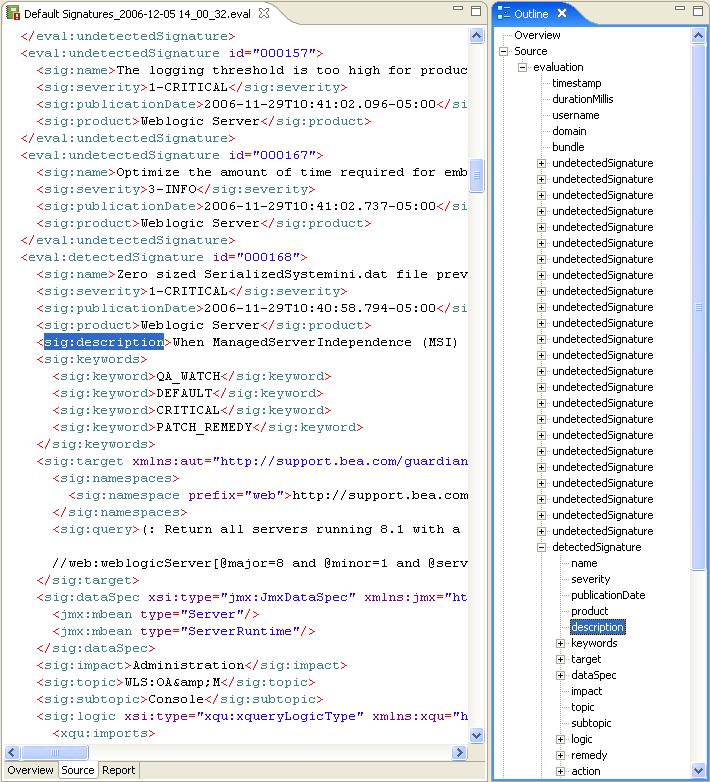Viewport: 710px width, 782px height.
Task: Click the Console subtopic value in editor
Action: (x=176, y=699)
